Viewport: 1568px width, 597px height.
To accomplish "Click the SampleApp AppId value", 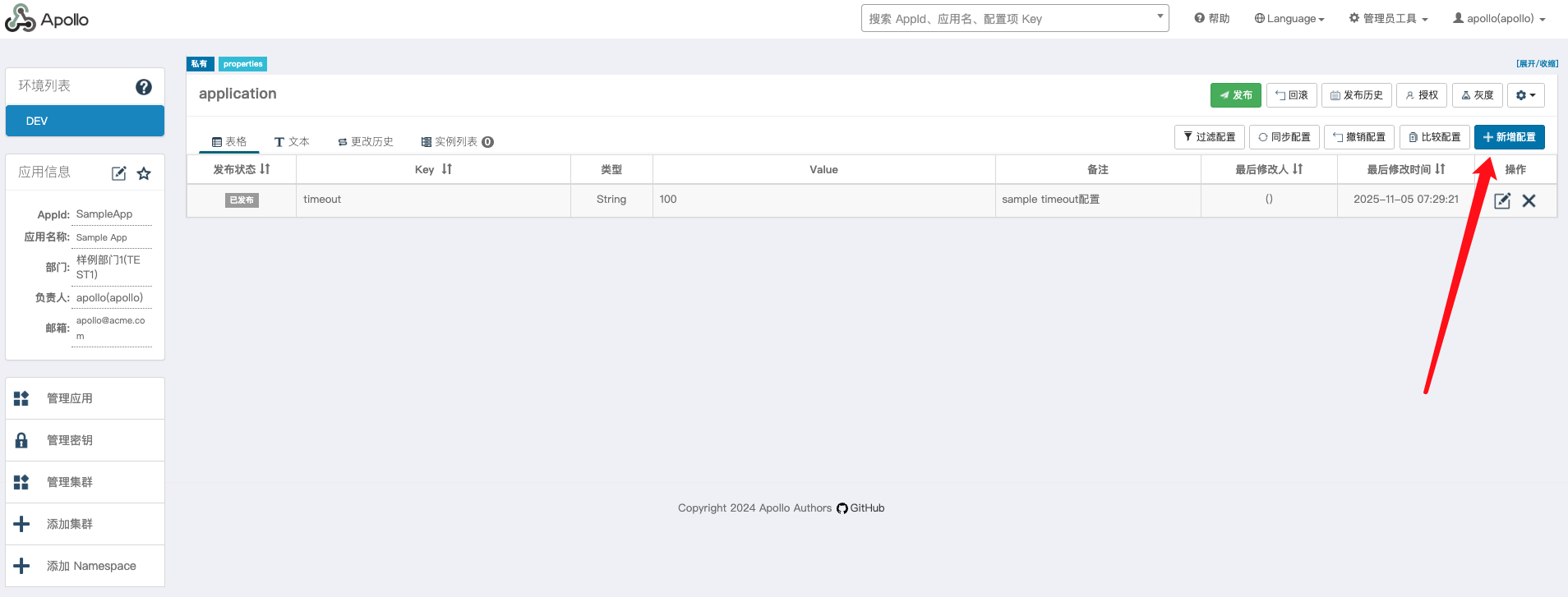I will (x=104, y=214).
